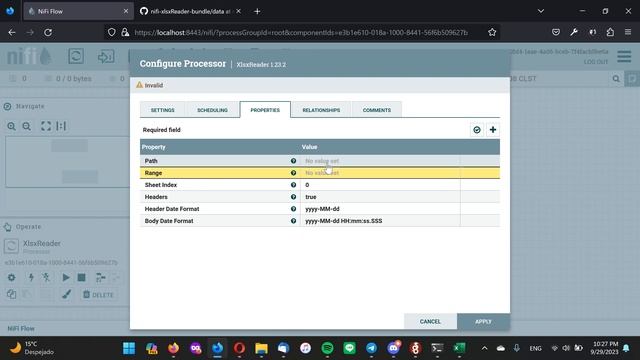Screen dimensions: 640x360
Task: Start the selected processor
Action: [66, 278]
